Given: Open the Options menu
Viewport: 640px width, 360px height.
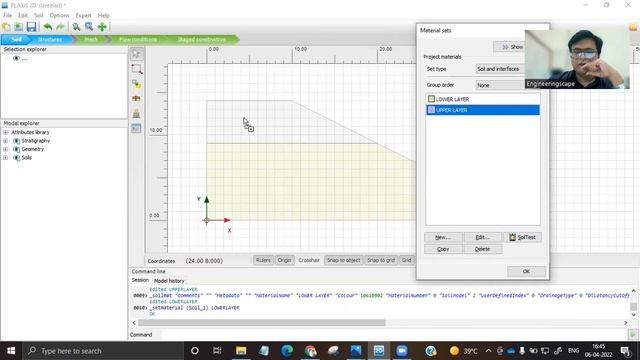Looking at the screenshot, I should pos(59,15).
